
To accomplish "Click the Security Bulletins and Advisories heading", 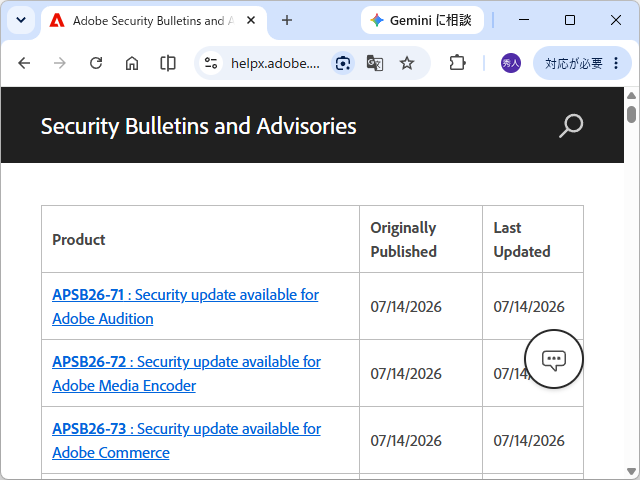I will pyautogui.click(x=199, y=126).
